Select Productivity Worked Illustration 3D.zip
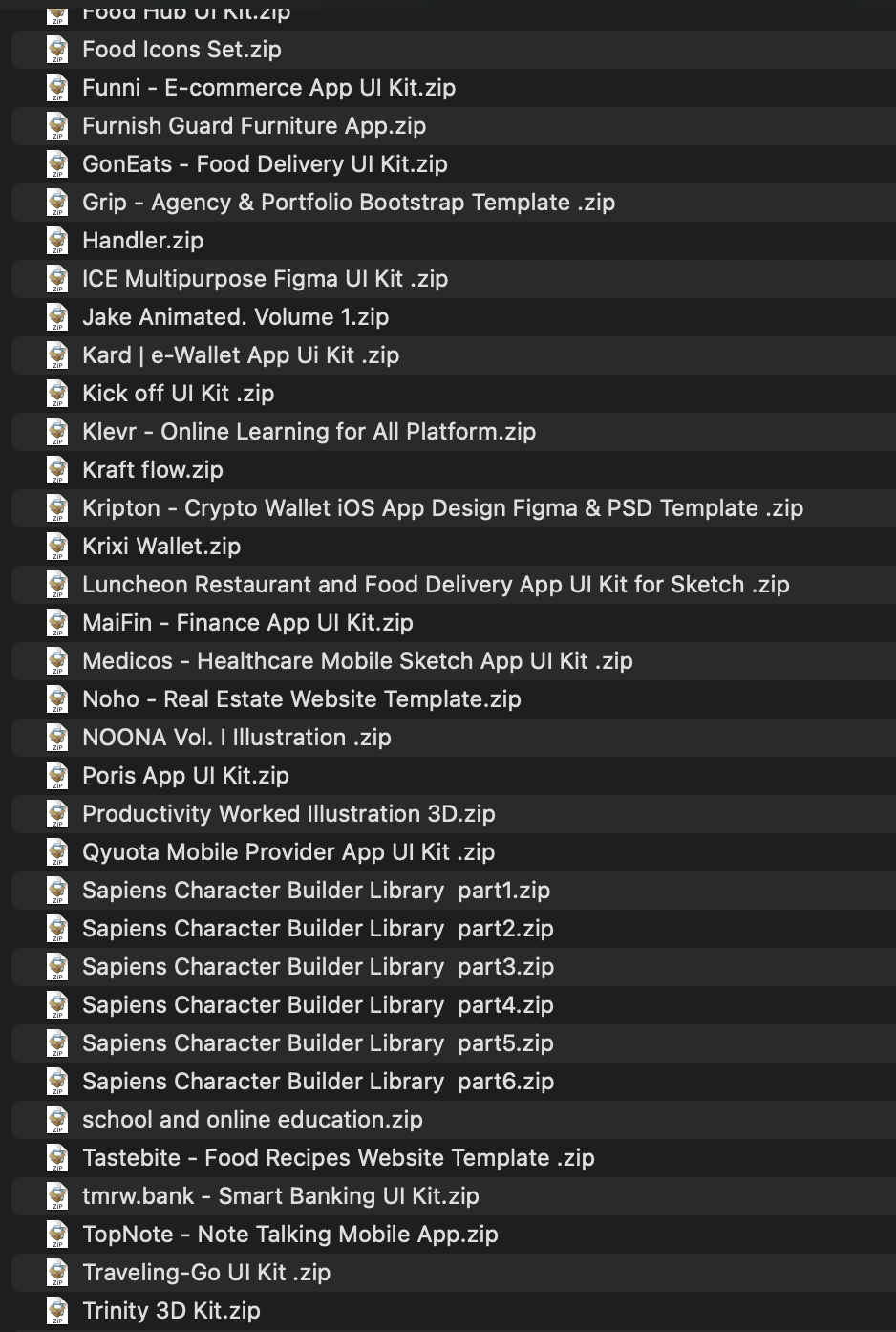The image size is (896, 1332). (x=288, y=814)
